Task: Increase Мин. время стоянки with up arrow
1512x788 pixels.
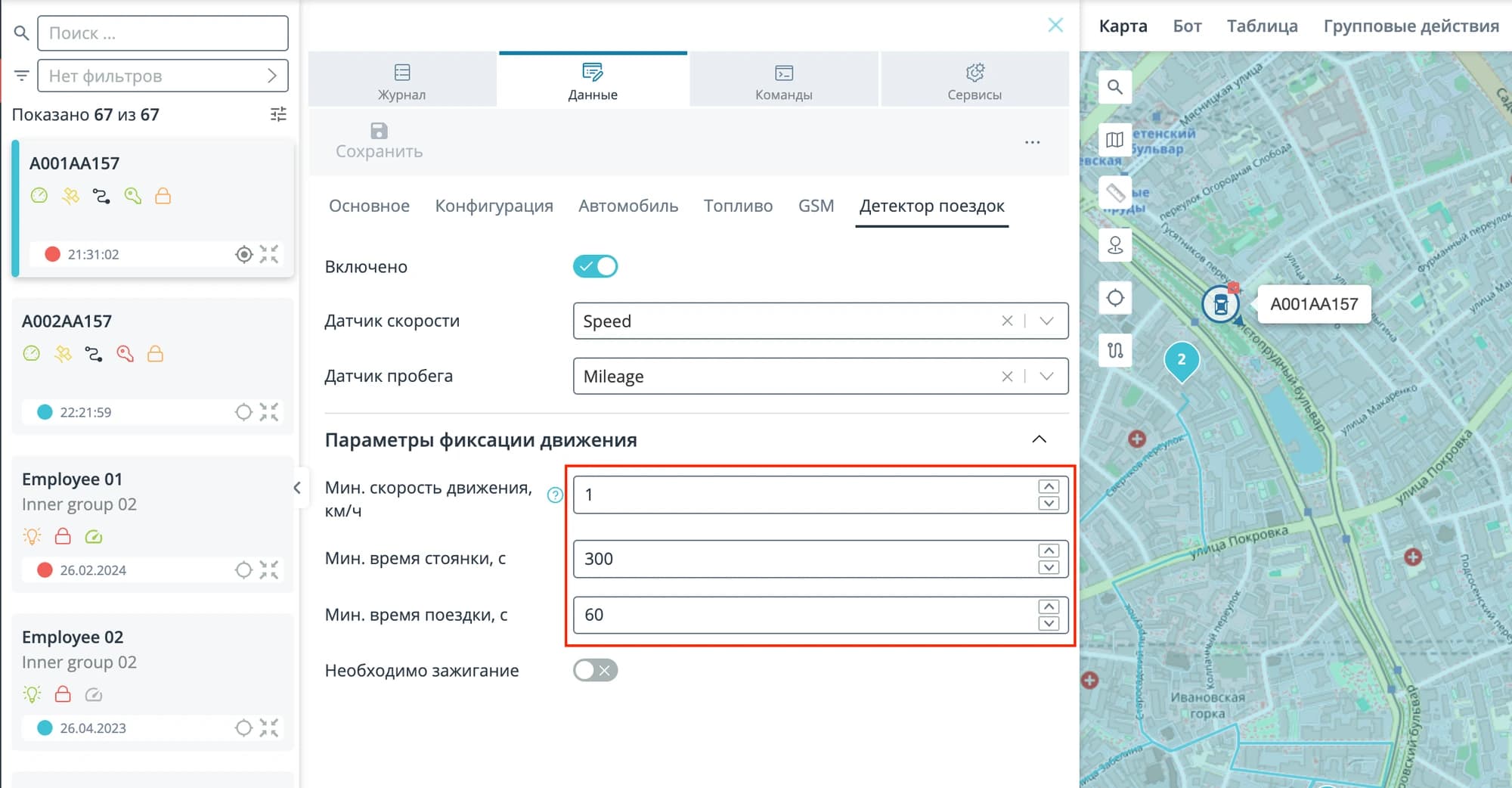Action: coord(1049,551)
